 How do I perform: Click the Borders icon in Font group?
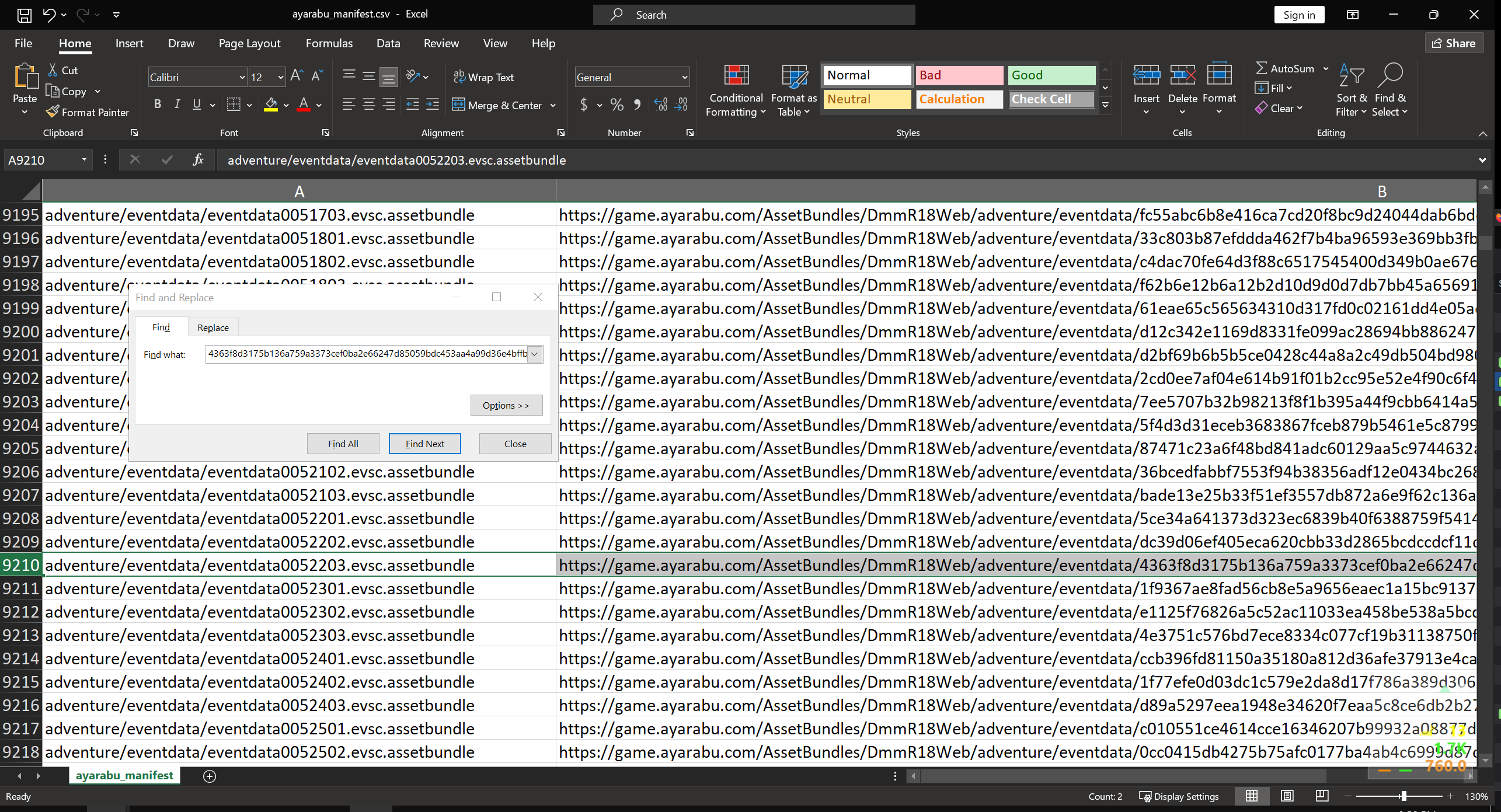pyautogui.click(x=234, y=104)
